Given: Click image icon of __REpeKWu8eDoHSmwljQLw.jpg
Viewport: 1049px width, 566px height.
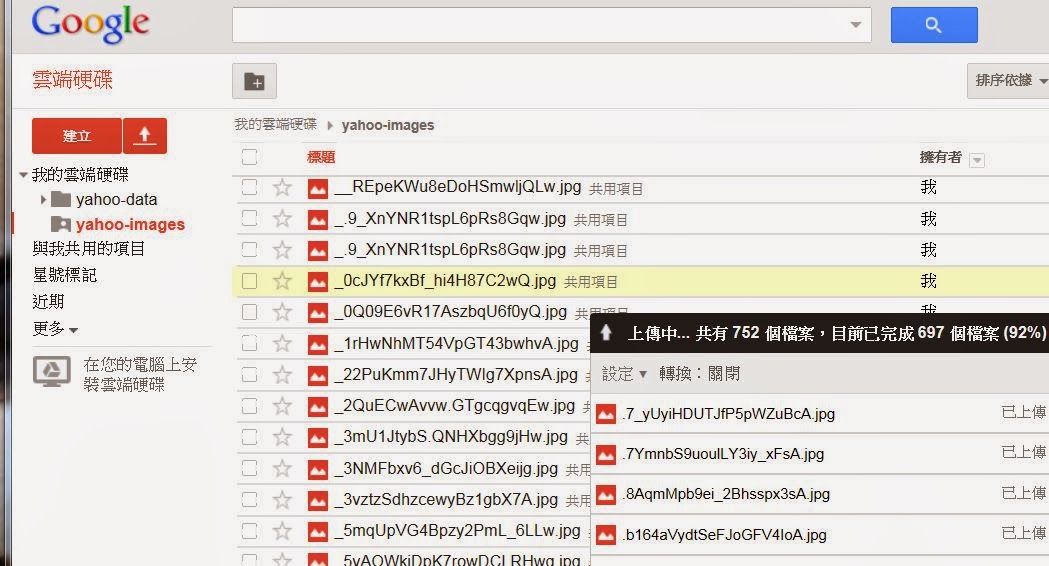Looking at the screenshot, I should [318, 189].
